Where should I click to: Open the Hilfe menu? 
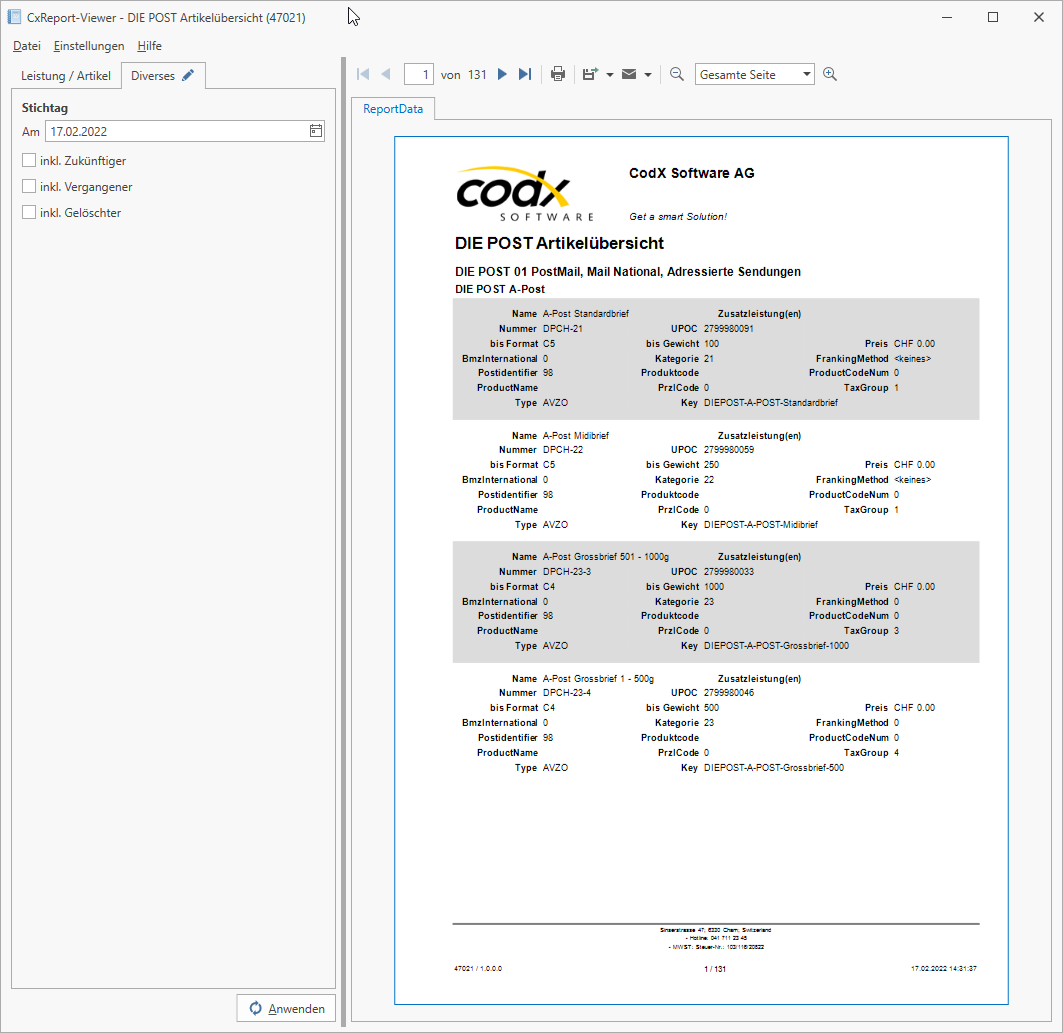tap(149, 45)
